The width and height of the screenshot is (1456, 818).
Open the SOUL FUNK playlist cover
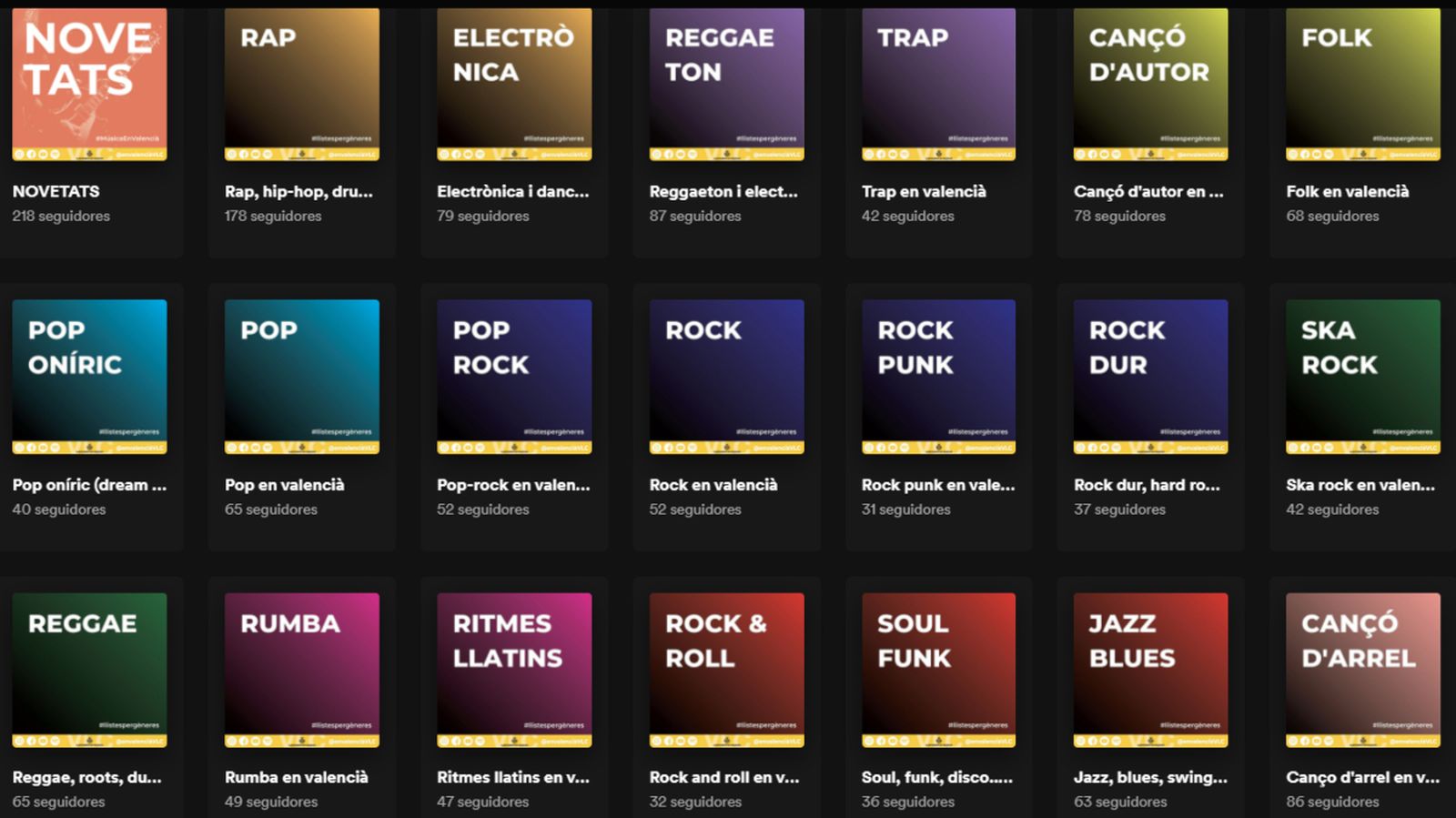937,671
